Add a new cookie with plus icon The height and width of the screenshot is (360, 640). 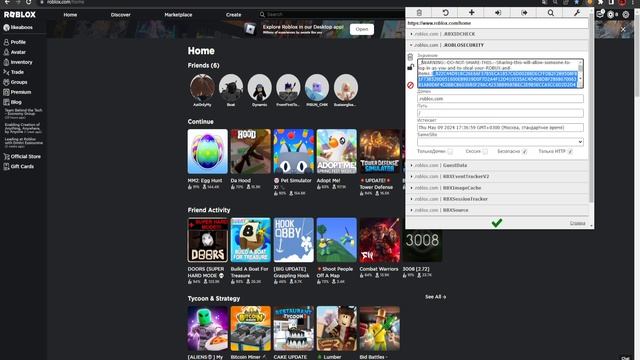click(471, 13)
